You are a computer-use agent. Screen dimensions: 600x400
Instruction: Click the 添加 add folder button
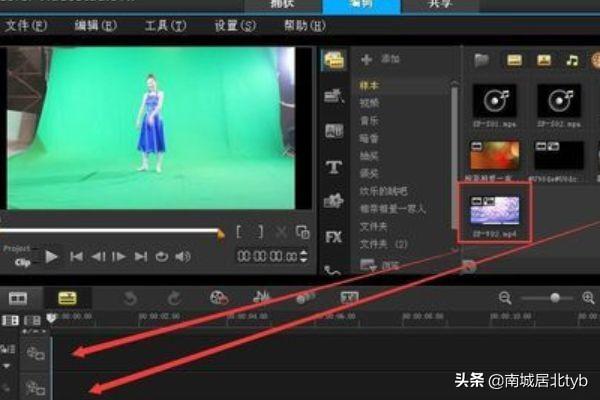click(x=380, y=61)
